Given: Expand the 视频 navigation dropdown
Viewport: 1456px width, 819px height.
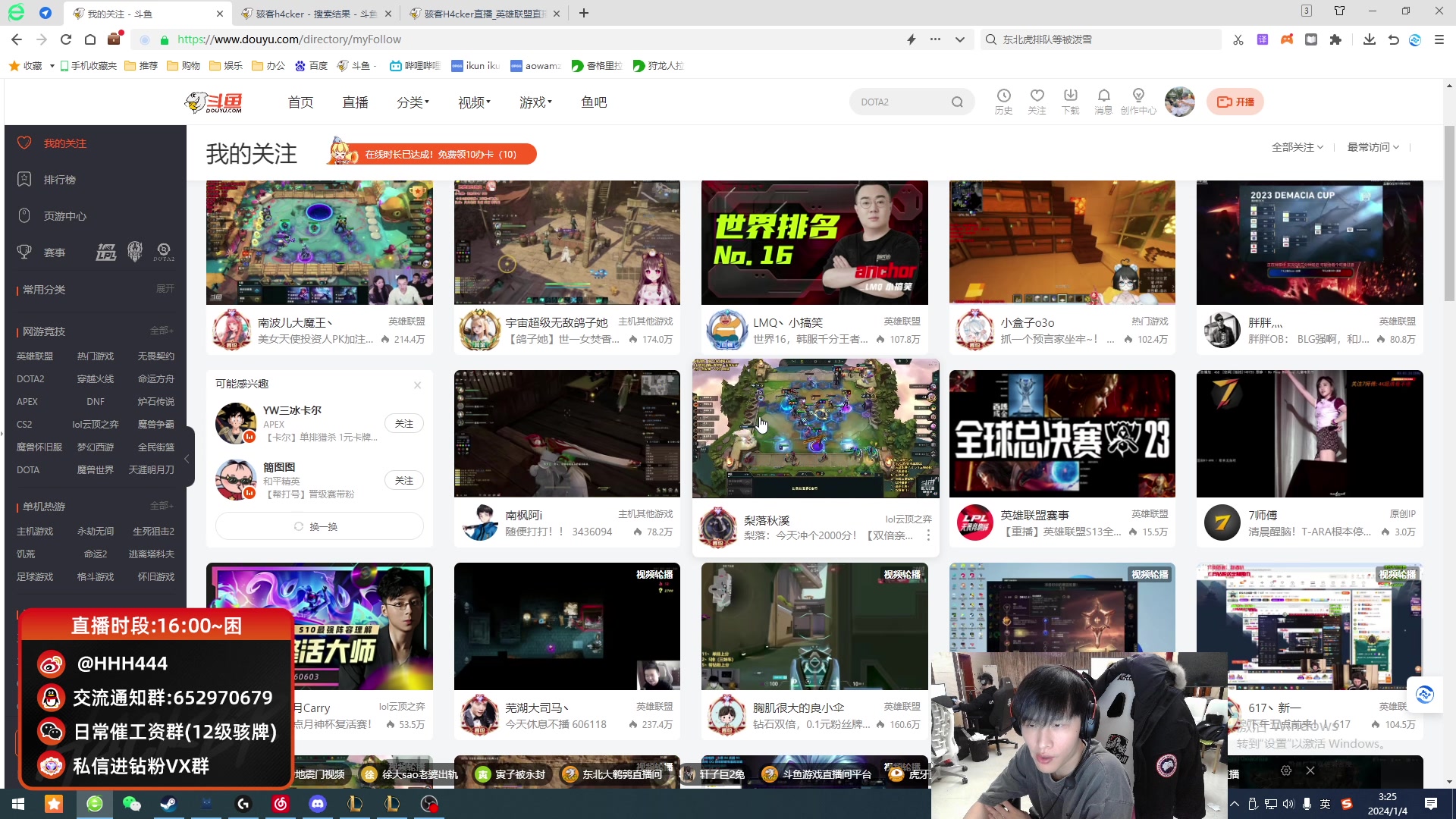Looking at the screenshot, I should [474, 102].
